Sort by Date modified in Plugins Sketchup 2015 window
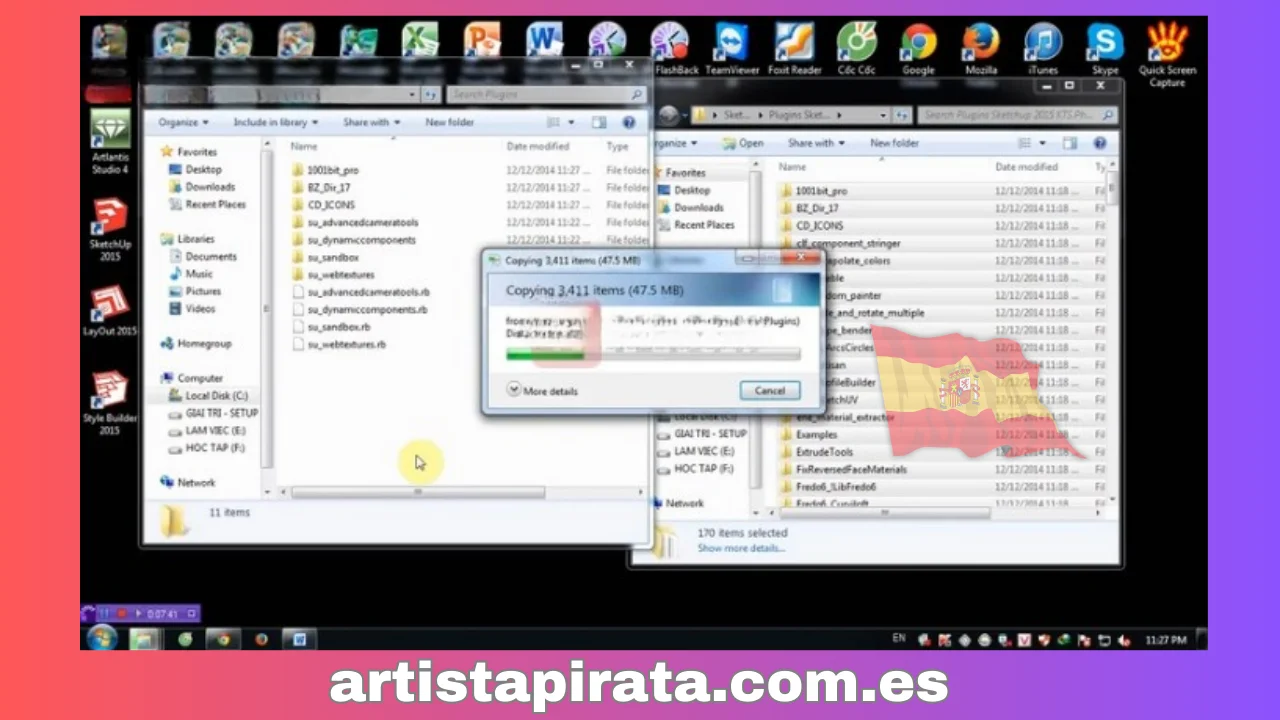This screenshot has width=1280, height=720. click(1026, 167)
